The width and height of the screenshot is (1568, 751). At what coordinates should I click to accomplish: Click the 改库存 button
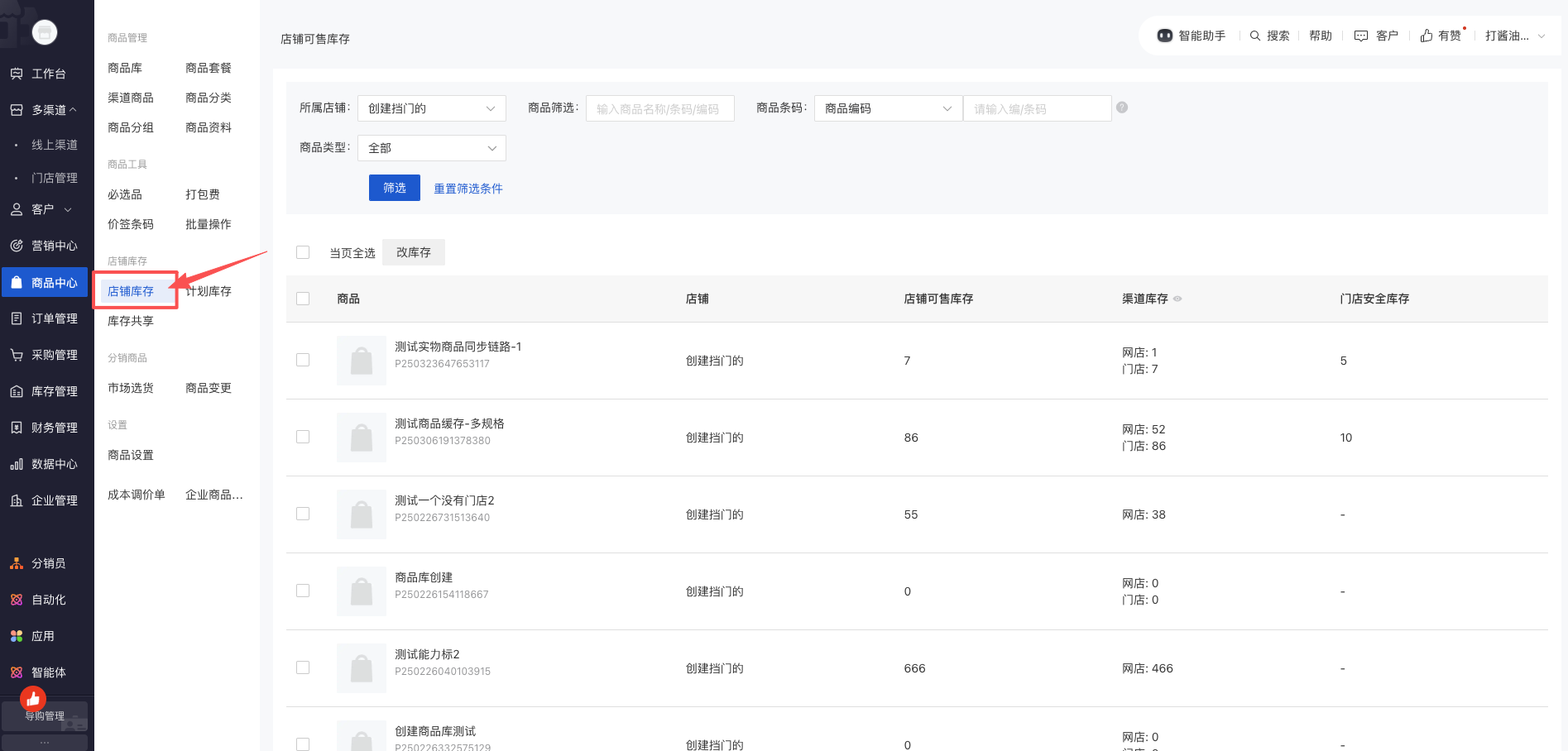413,252
